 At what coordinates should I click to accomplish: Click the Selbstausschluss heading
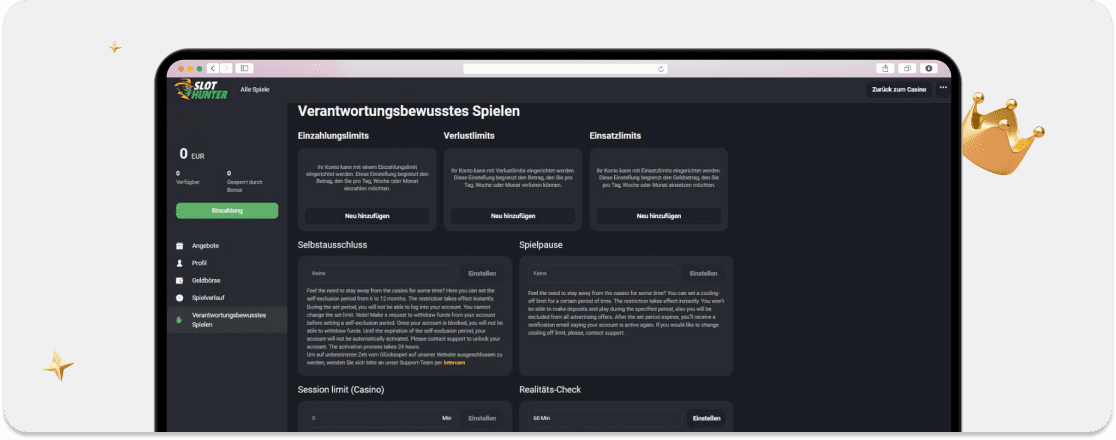pos(332,245)
